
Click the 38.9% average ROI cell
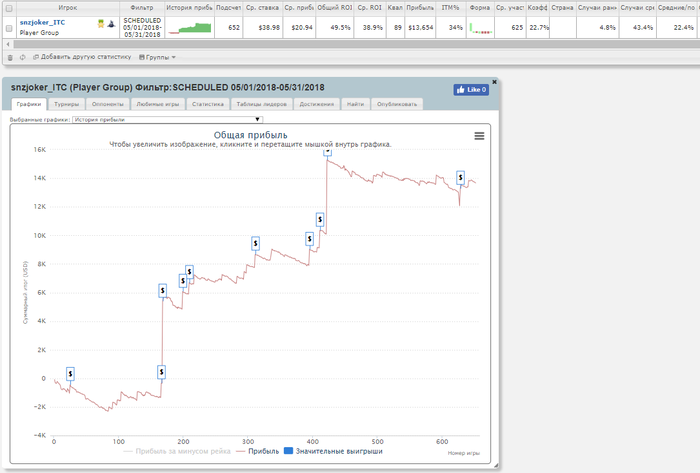[370, 28]
